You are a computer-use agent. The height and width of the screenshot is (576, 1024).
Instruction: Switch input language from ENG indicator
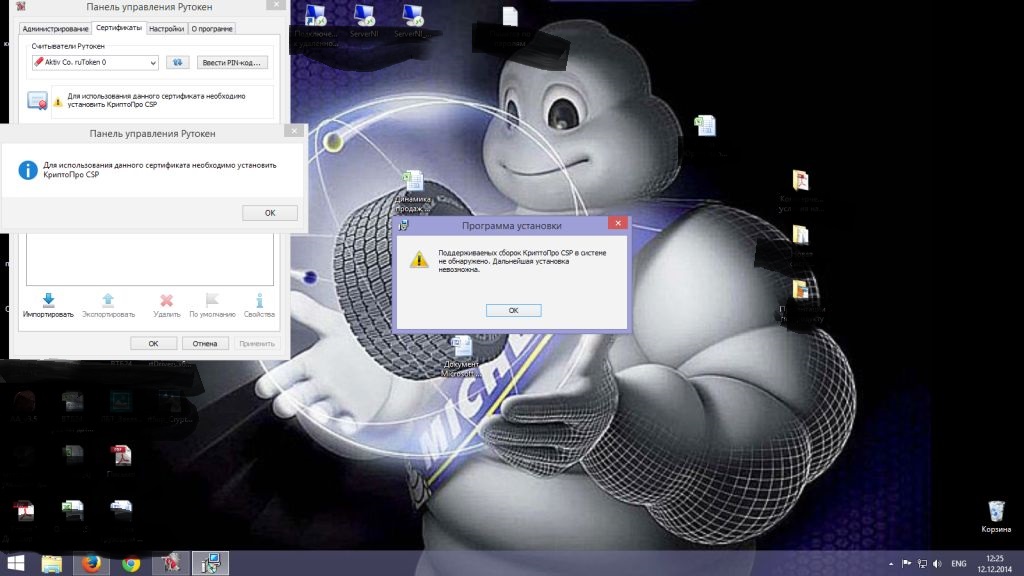(x=958, y=563)
